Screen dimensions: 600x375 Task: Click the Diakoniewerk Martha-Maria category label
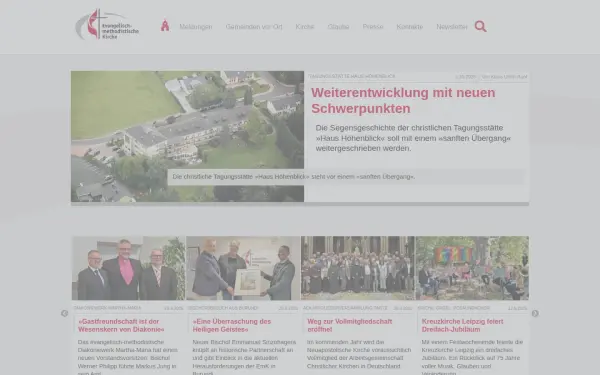[107, 308]
